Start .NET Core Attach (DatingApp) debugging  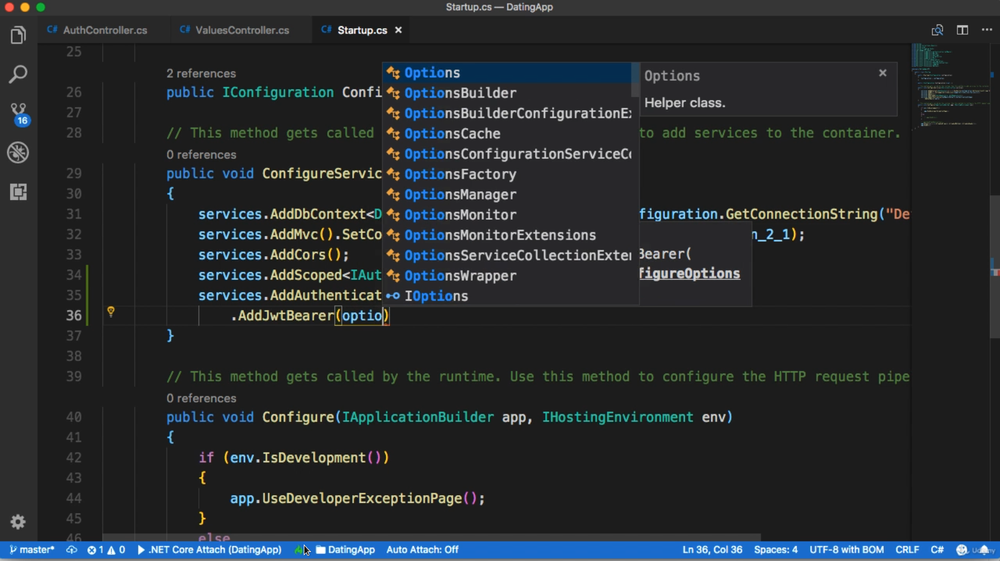[x=209, y=550]
